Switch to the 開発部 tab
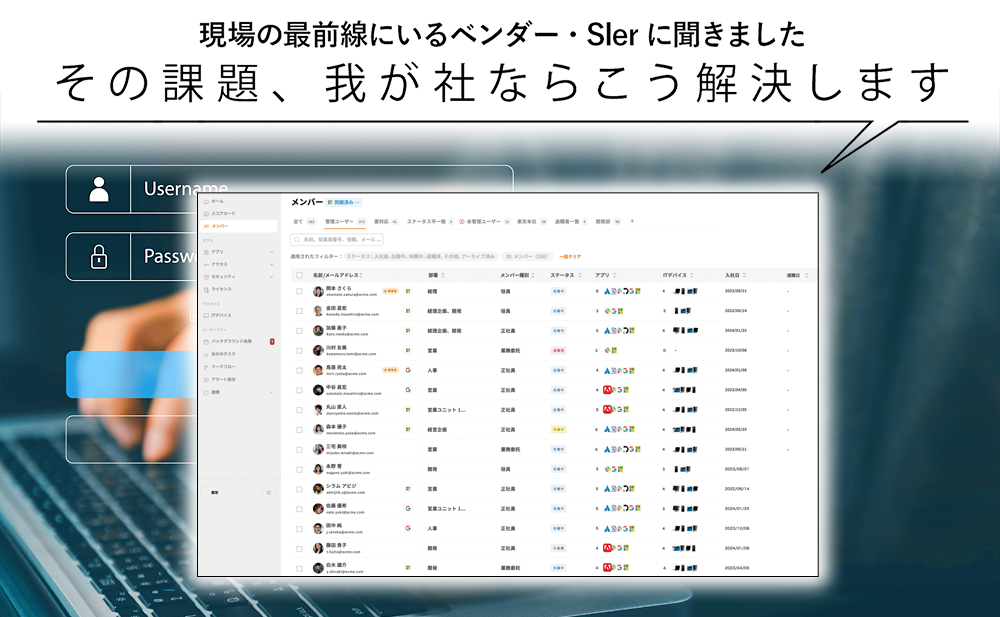The image size is (1000, 617). tap(608, 222)
